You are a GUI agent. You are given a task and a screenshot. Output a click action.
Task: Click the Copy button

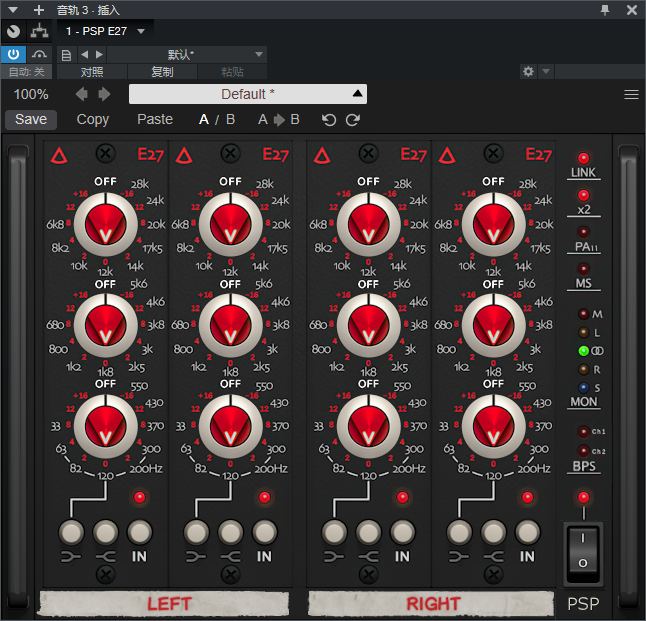(x=93, y=120)
